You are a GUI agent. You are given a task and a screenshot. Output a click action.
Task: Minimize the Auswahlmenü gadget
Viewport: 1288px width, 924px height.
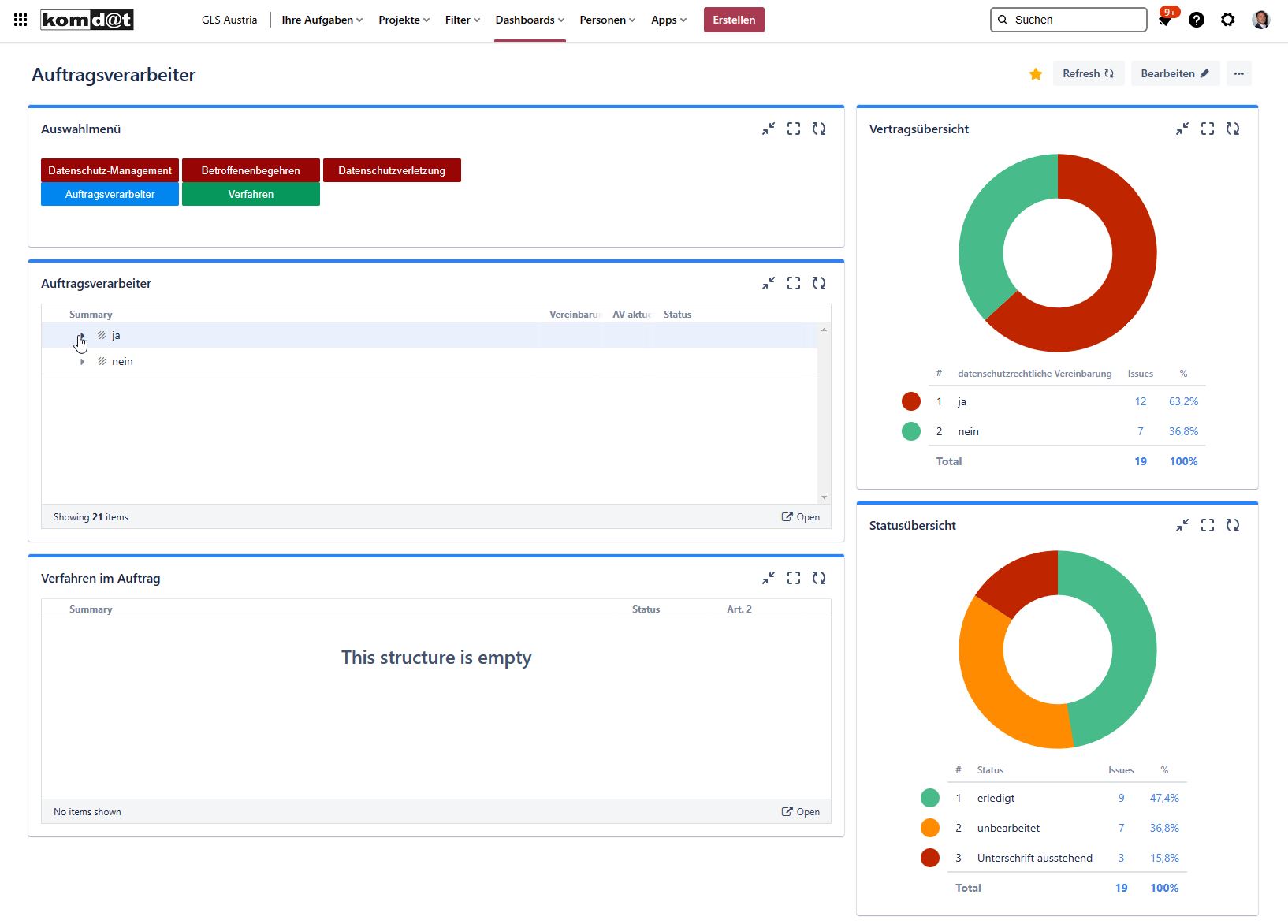(769, 129)
